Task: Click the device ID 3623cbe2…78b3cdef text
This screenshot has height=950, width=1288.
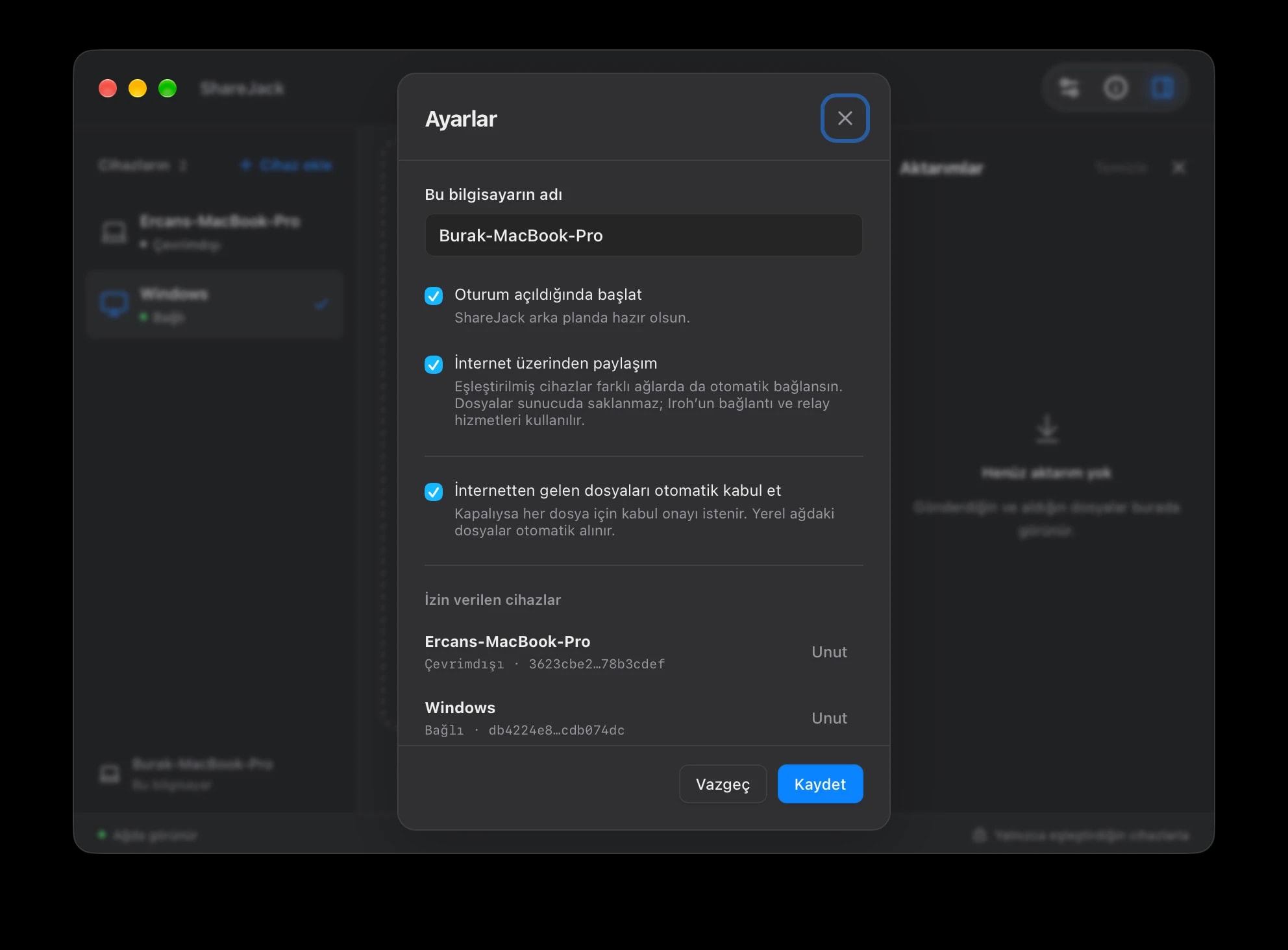Action: pos(597,664)
